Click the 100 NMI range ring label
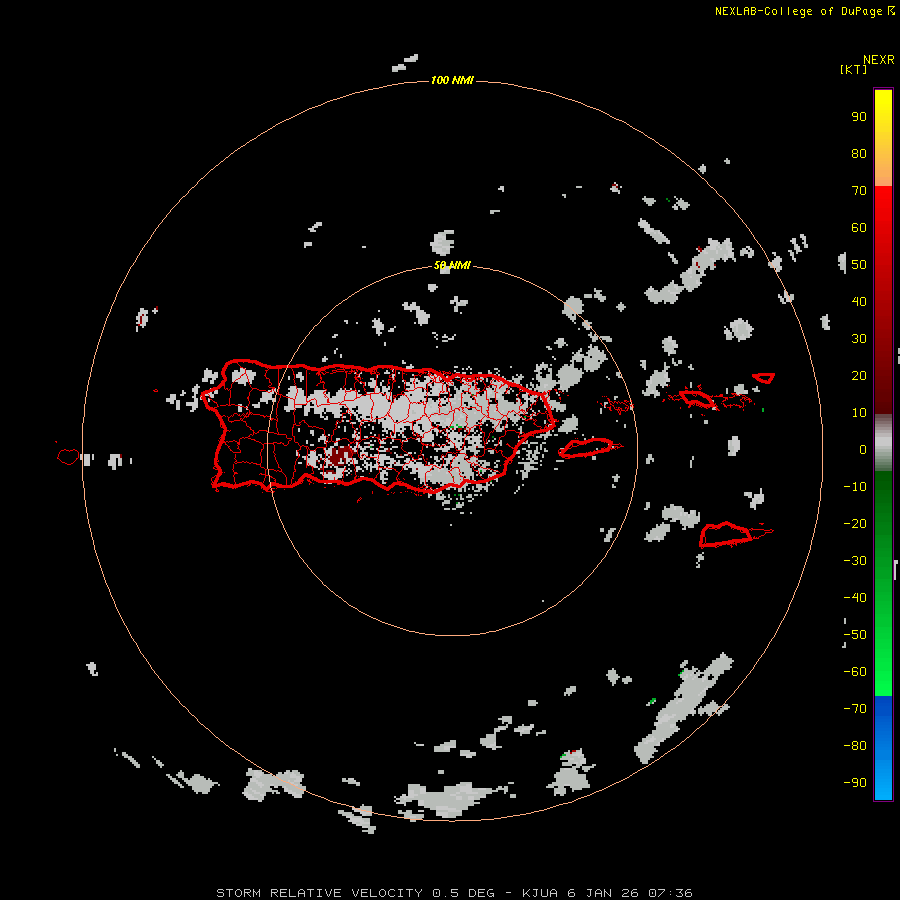 (x=452, y=80)
